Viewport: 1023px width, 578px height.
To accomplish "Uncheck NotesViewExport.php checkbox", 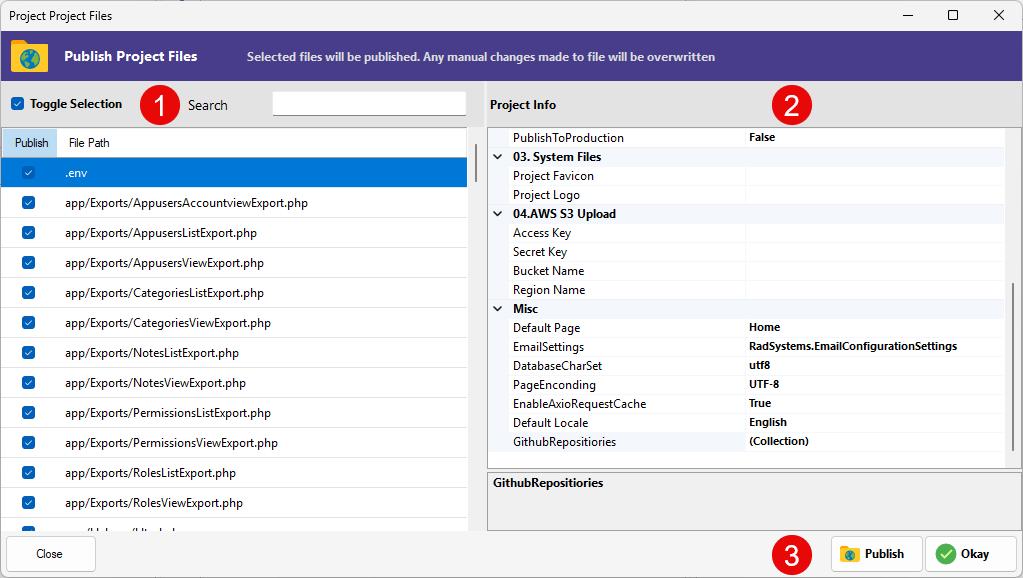I will 28,383.
